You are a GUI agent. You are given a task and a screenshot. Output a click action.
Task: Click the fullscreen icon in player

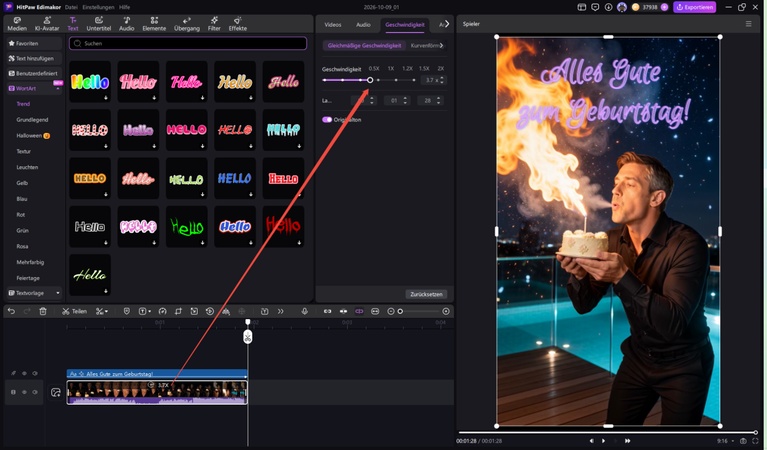pyautogui.click(x=756, y=441)
